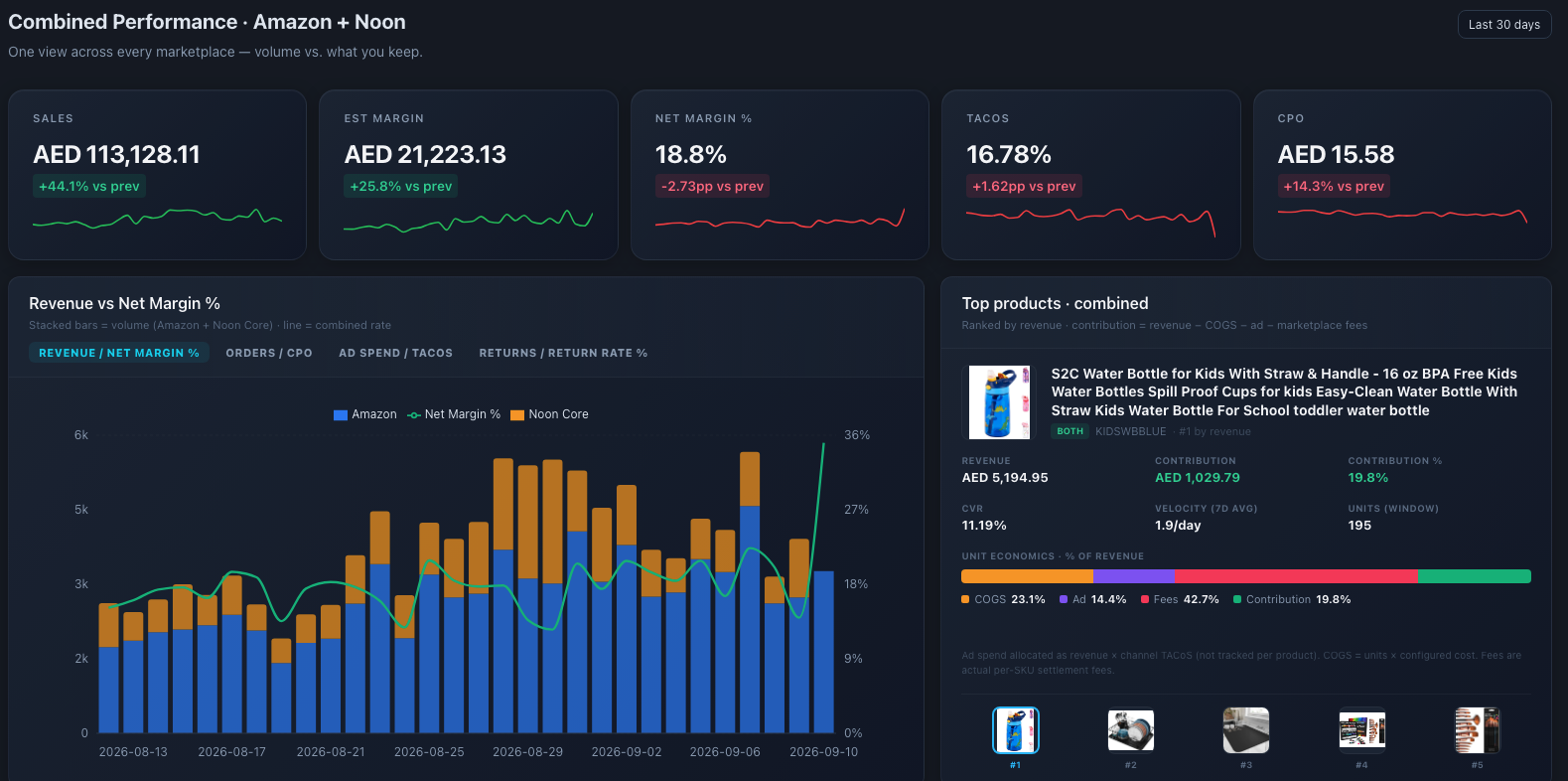Toggle the Noon Core series in legend
The width and height of the screenshot is (1568, 781).
coord(549,414)
